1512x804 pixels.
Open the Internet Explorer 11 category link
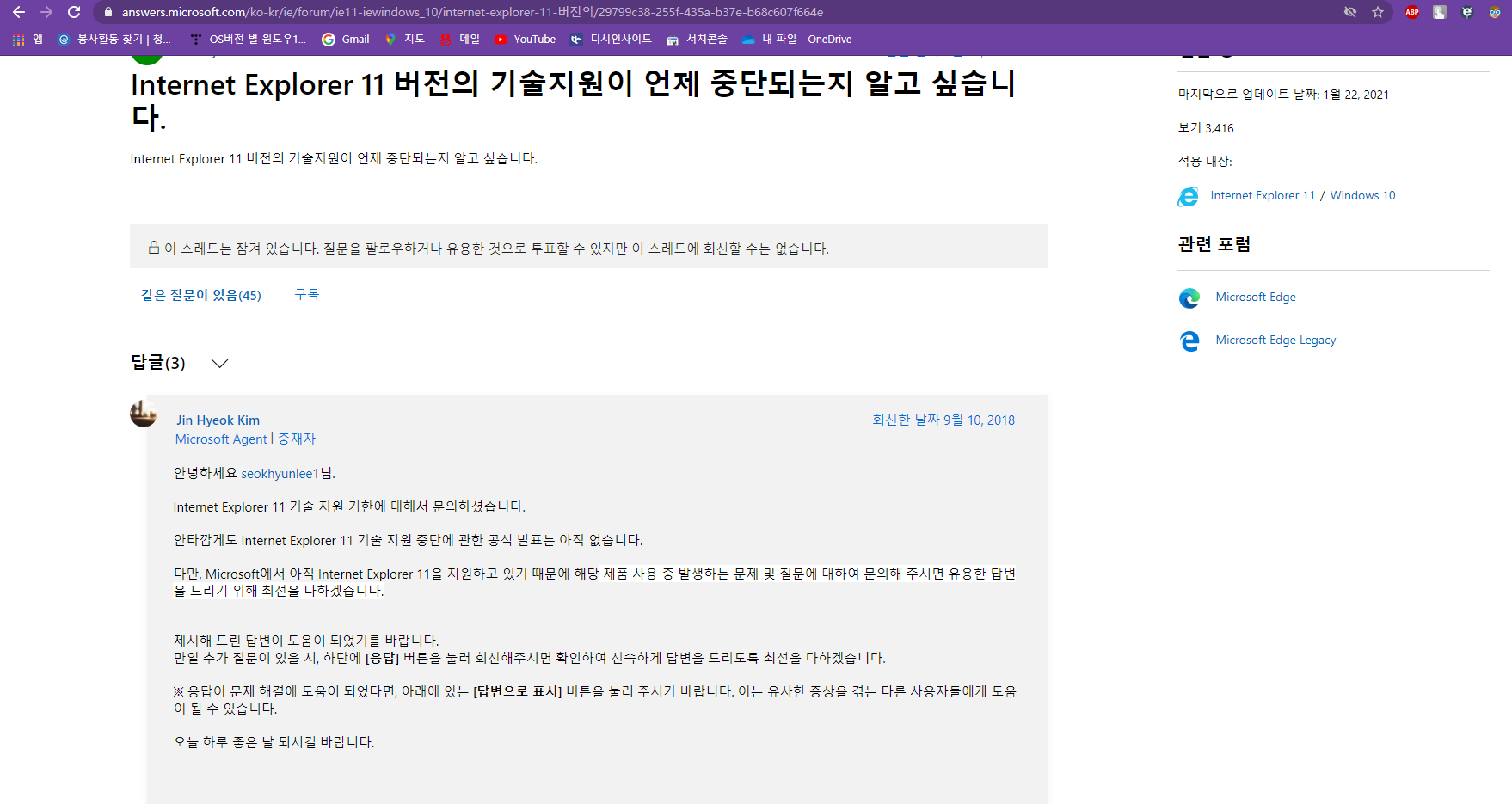(1263, 195)
